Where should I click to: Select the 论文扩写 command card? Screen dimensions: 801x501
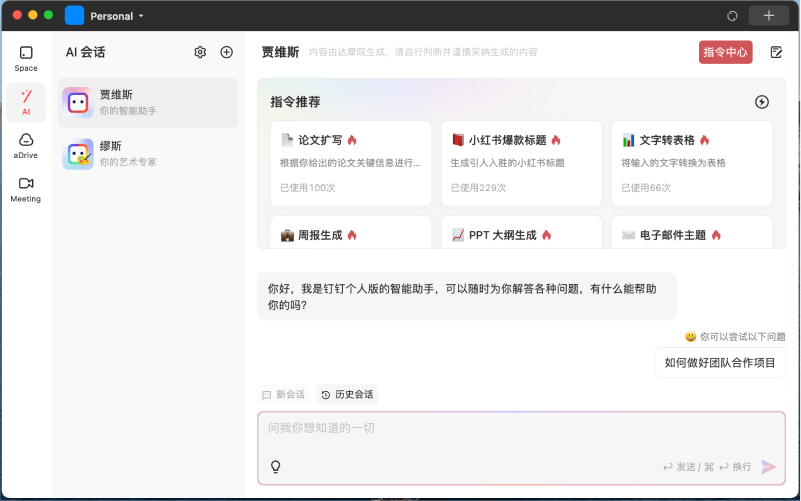[350, 163]
